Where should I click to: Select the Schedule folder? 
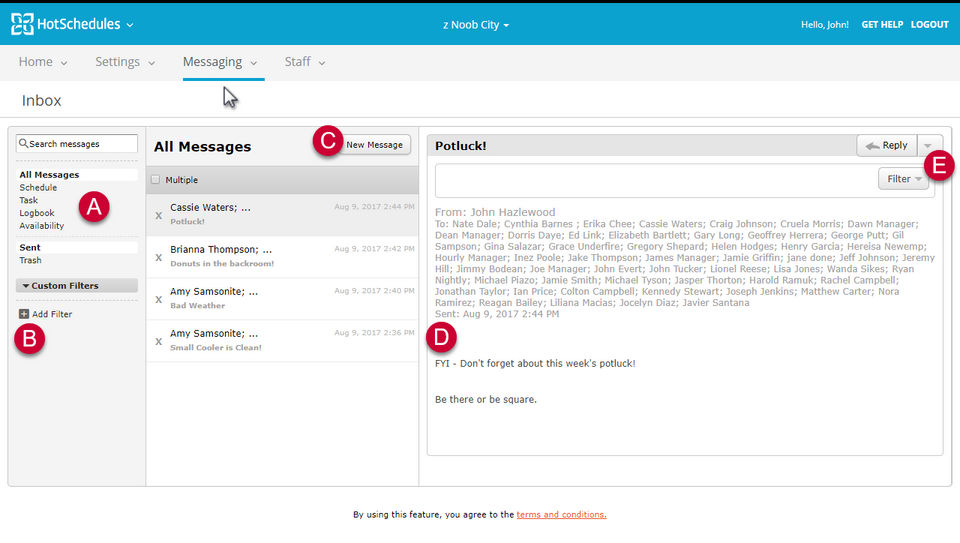point(38,187)
